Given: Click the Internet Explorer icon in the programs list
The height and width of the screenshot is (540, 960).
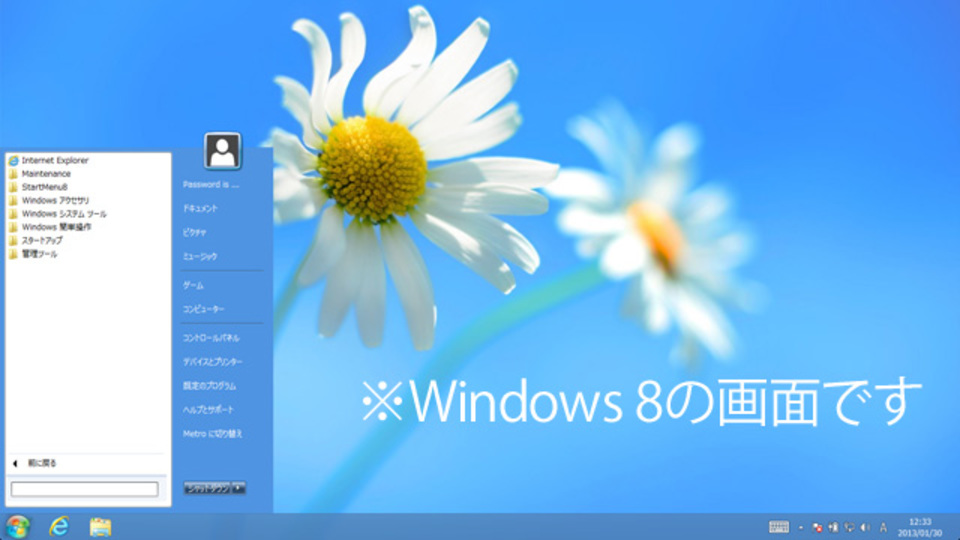Looking at the screenshot, I should coord(13,160).
